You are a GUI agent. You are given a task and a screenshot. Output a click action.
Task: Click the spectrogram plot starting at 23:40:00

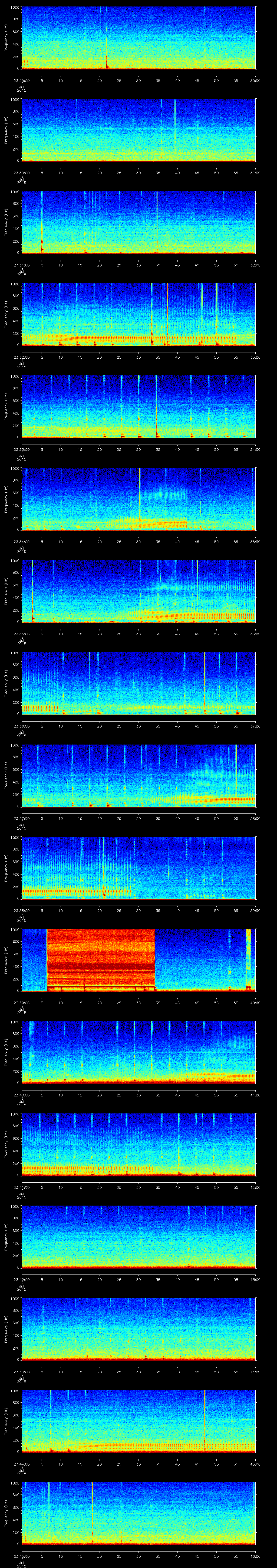[139, 1052]
